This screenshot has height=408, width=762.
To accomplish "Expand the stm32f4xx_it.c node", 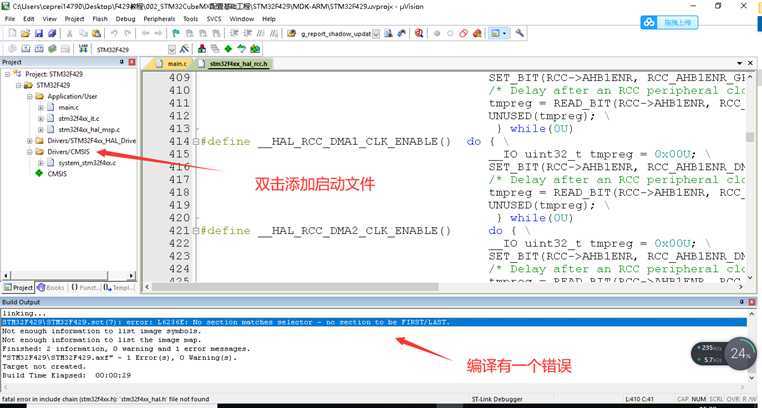I will click(x=41, y=119).
